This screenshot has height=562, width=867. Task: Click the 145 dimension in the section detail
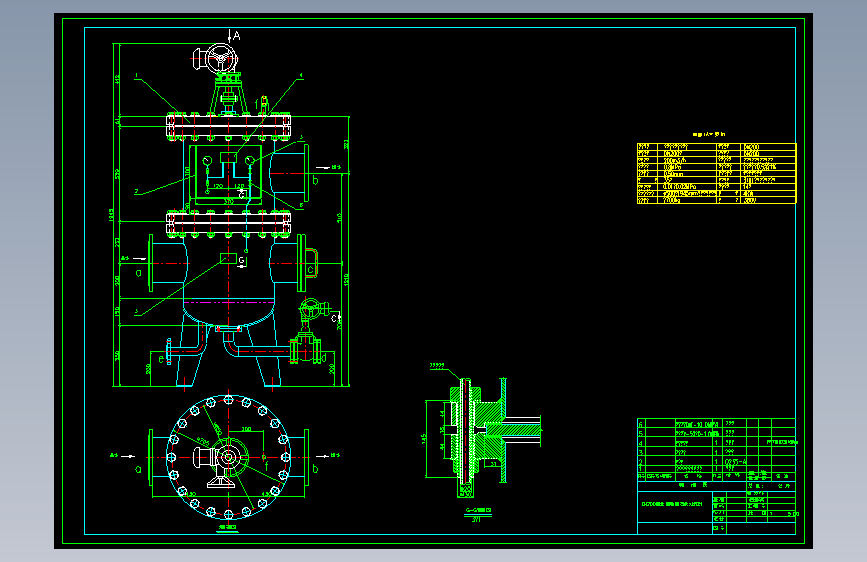pos(424,439)
